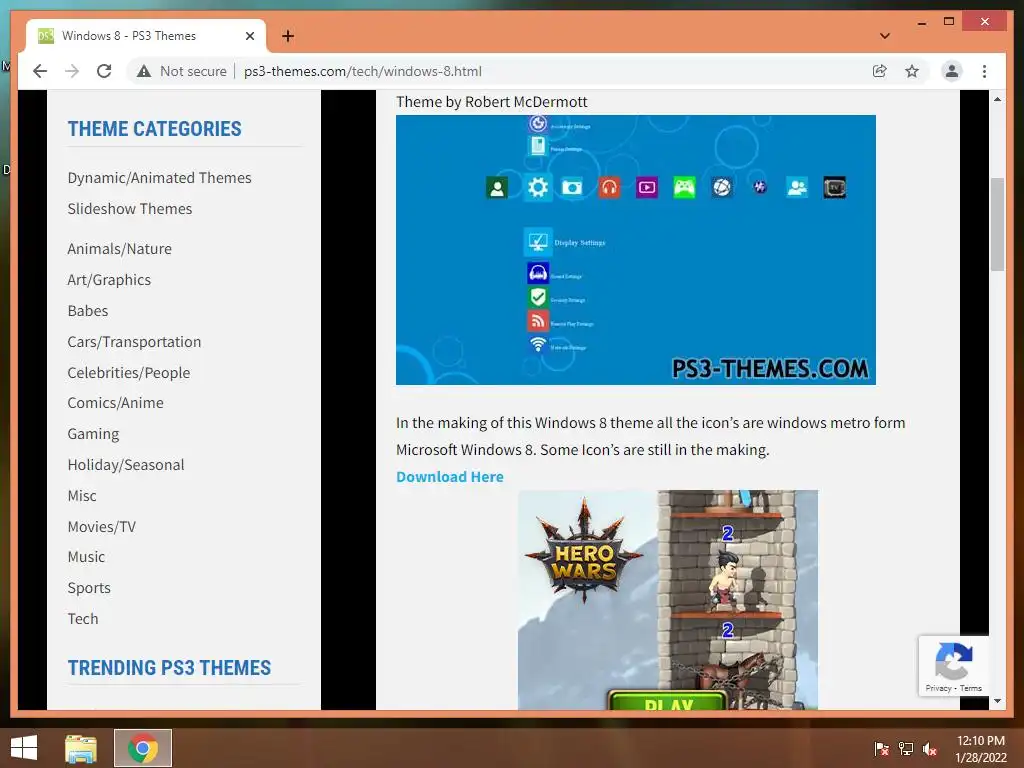Open Slideshow Themes category
The width and height of the screenshot is (1024, 768).
point(130,208)
